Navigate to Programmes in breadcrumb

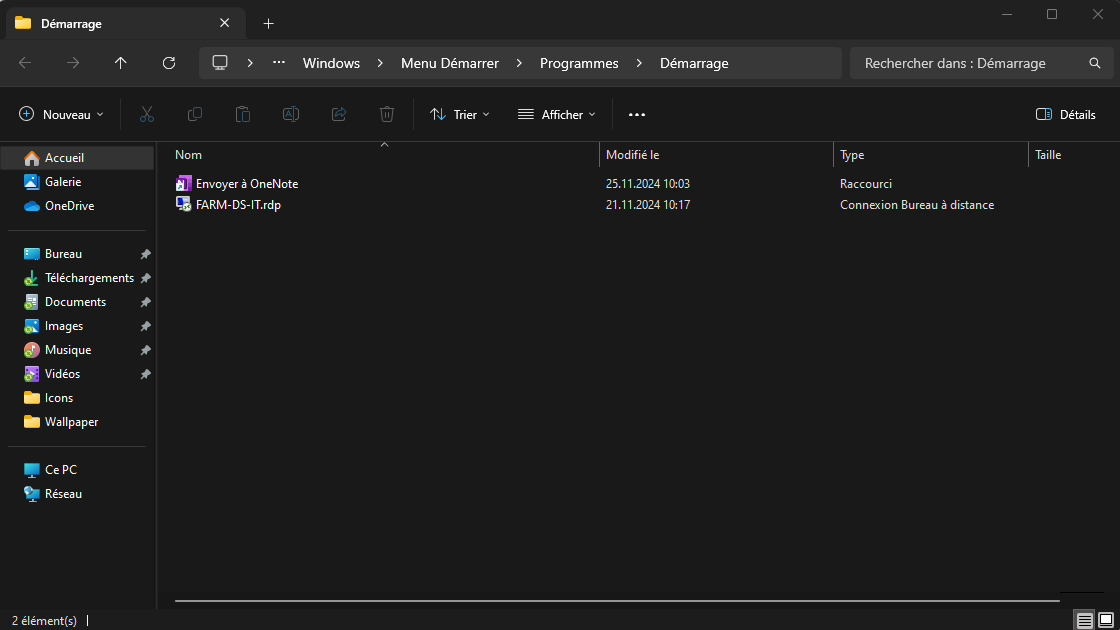pos(579,63)
